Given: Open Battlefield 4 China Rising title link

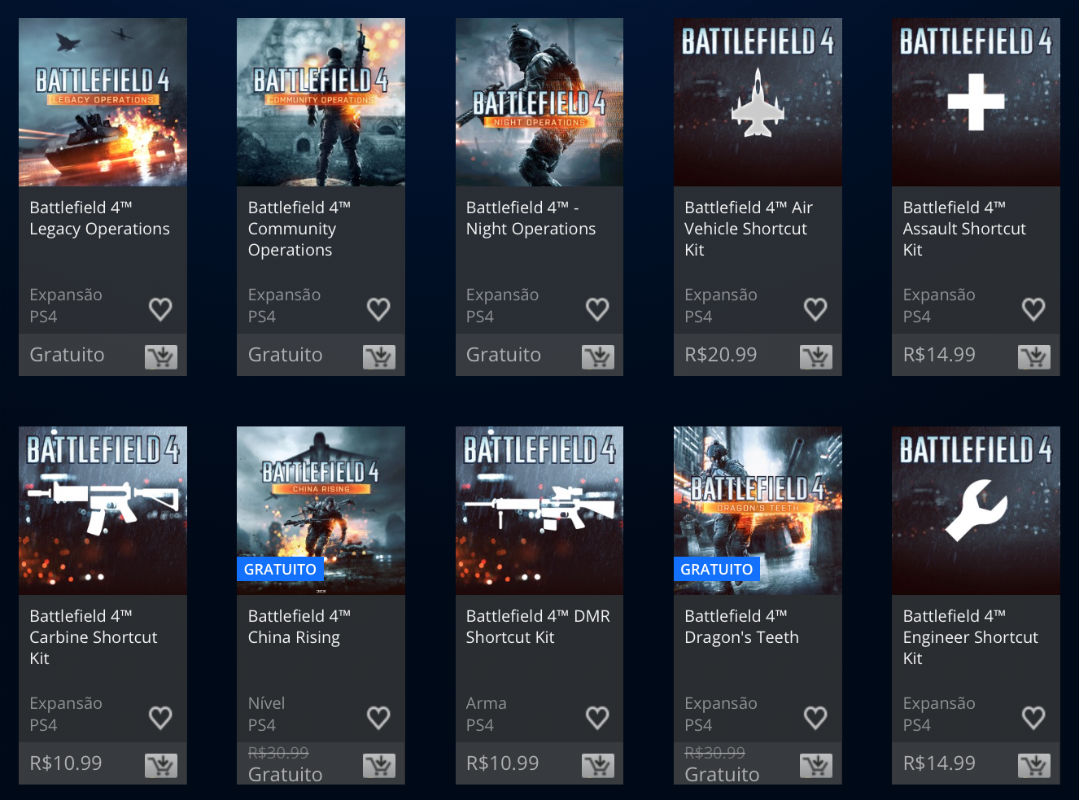Looking at the screenshot, I should click(x=299, y=627).
